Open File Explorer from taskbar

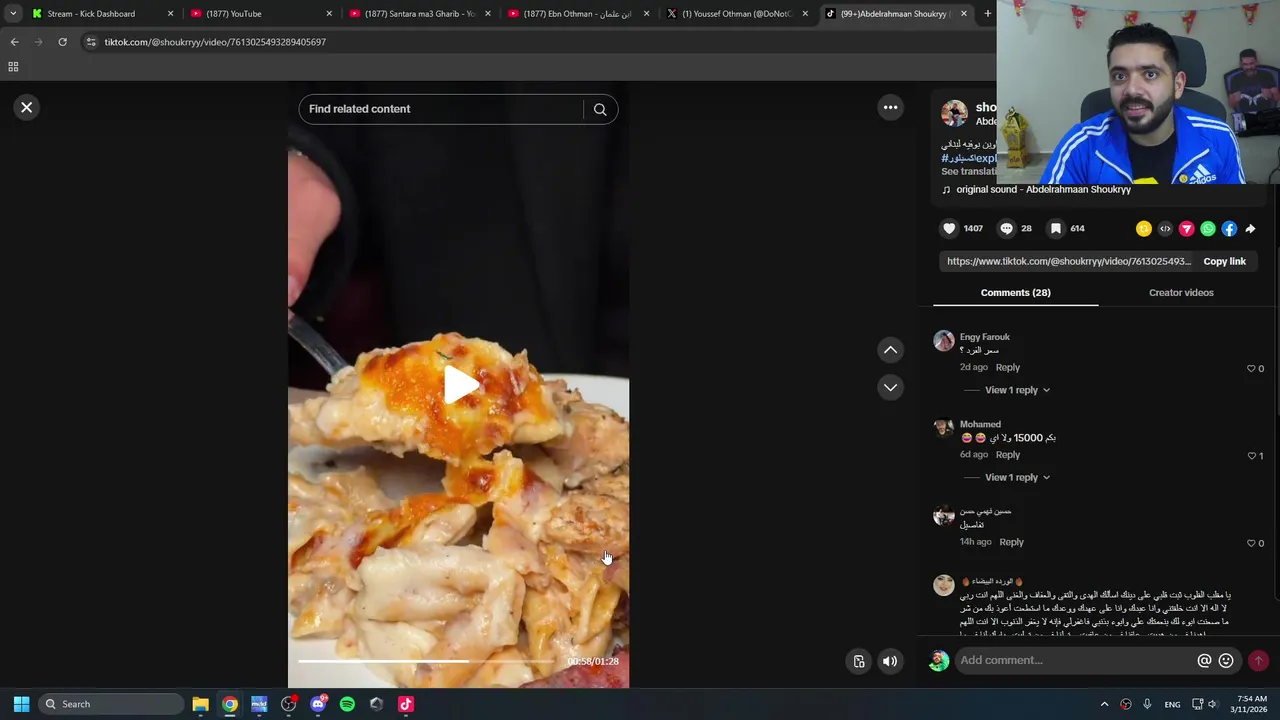coord(200,704)
